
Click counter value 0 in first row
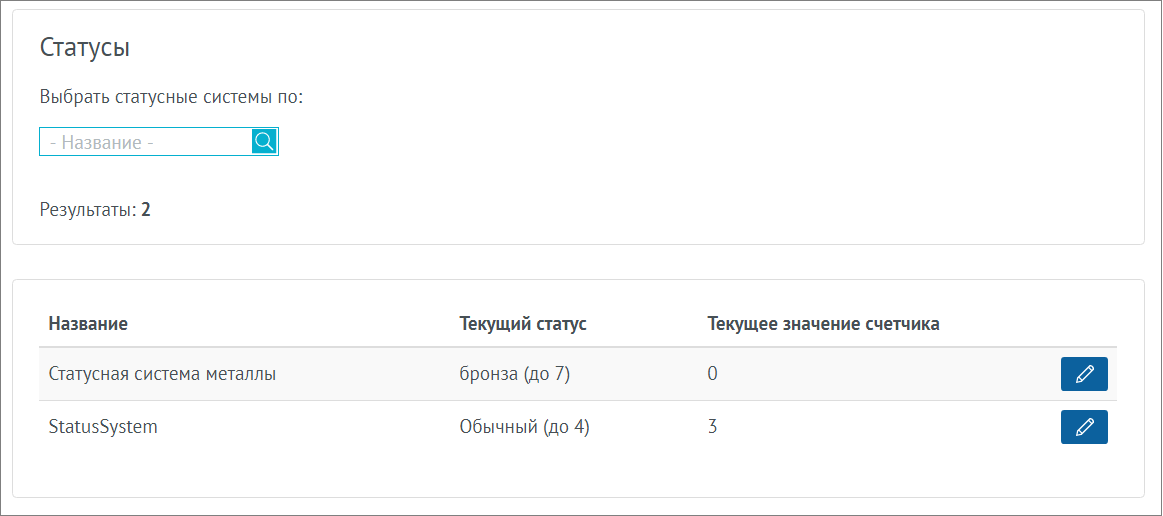(x=712, y=374)
